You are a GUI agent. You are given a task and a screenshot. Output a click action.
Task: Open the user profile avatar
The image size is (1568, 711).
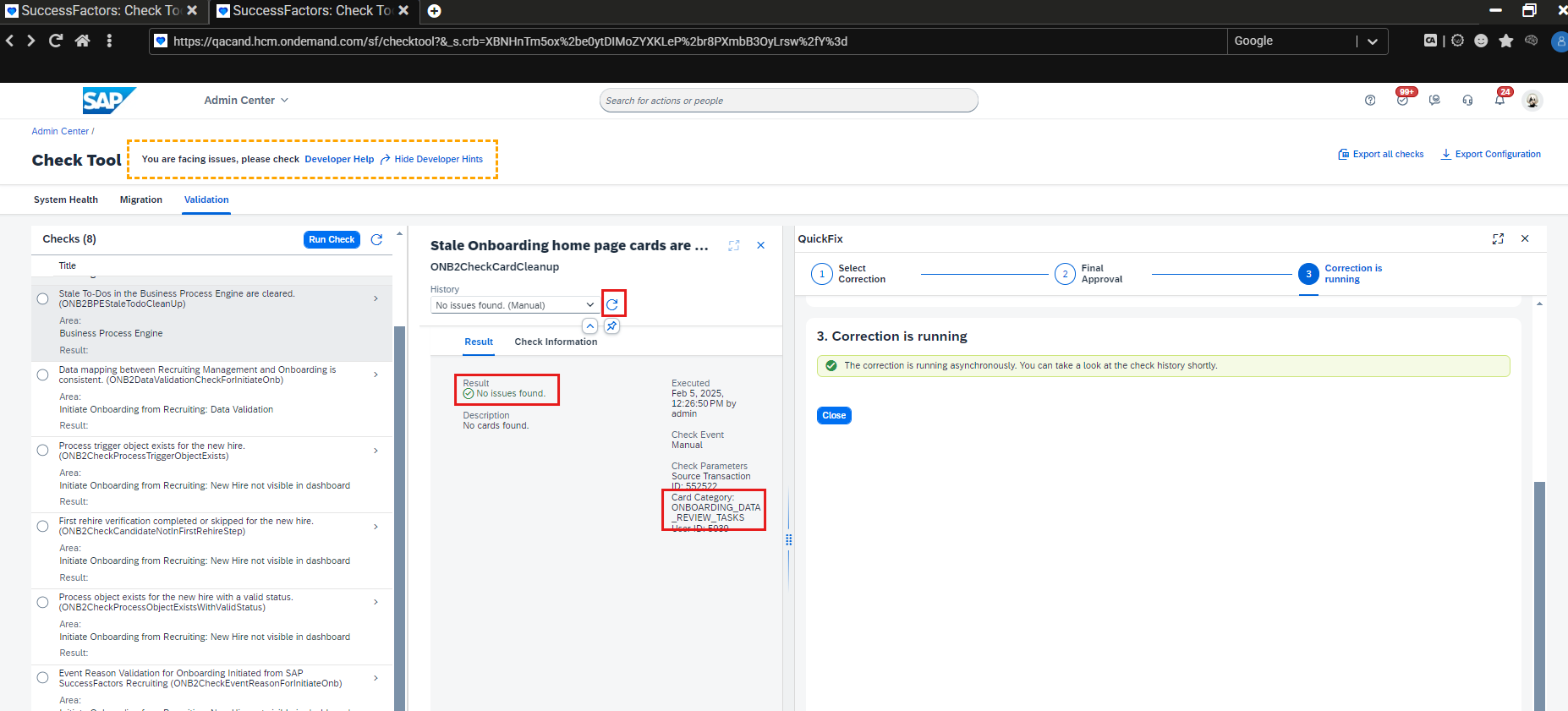click(x=1532, y=101)
